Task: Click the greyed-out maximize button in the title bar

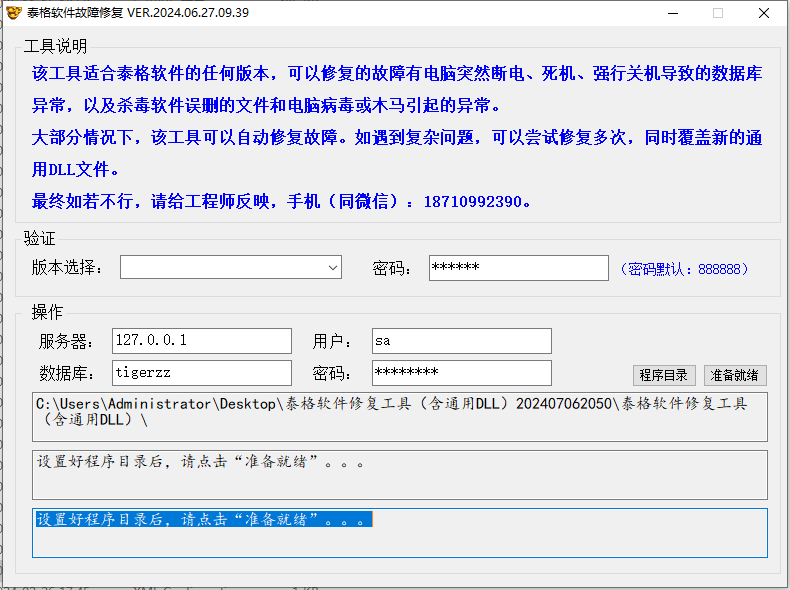Action: 717,13
